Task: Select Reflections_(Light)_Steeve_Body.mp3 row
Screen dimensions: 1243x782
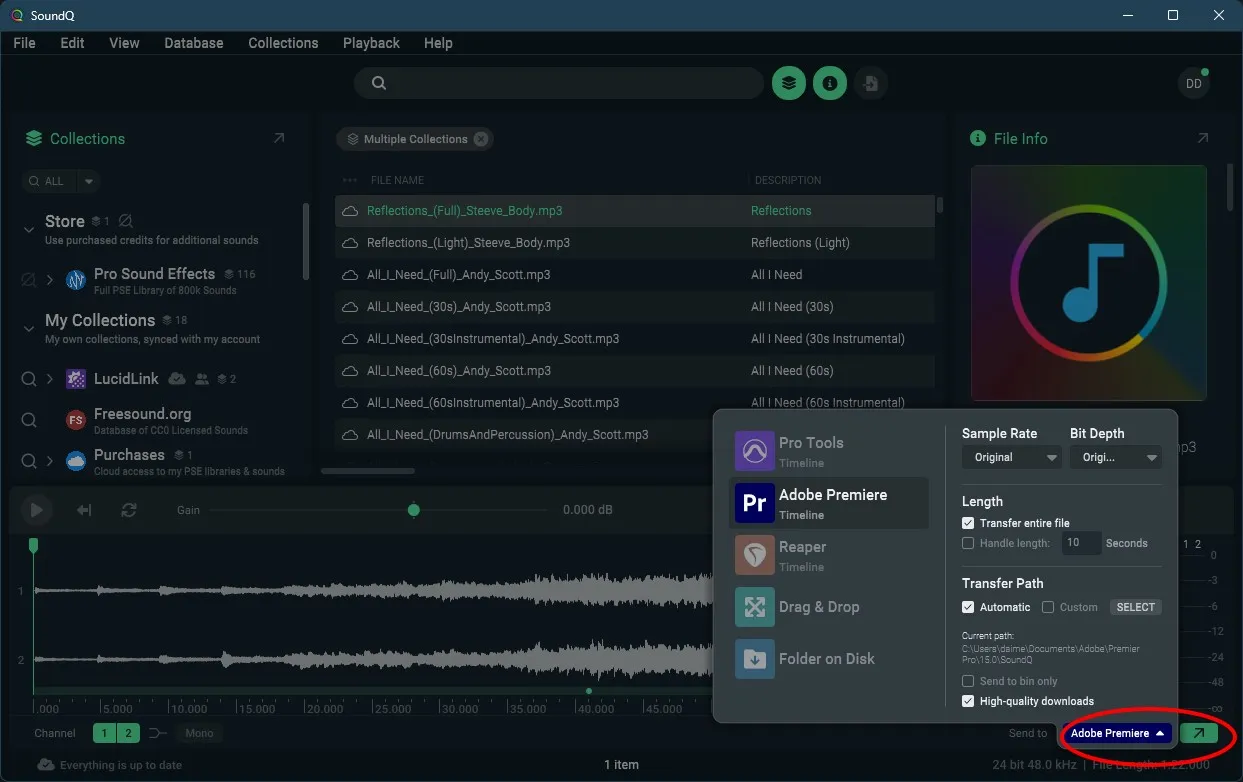Action: coord(635,243)
